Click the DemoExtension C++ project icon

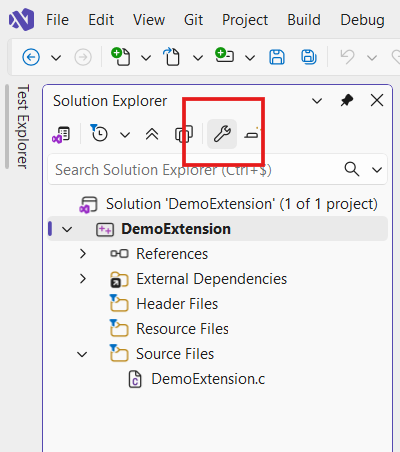click(105, 230)
